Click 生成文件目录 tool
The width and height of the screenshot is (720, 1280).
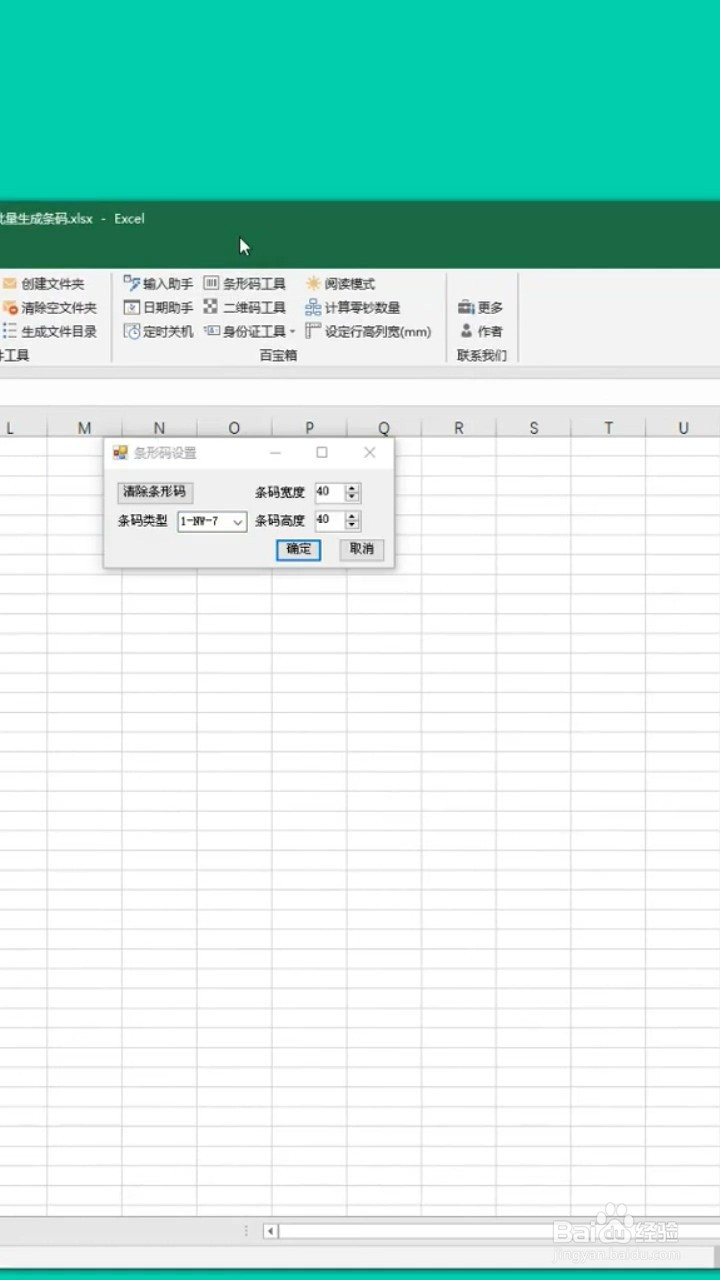[50, 331]
